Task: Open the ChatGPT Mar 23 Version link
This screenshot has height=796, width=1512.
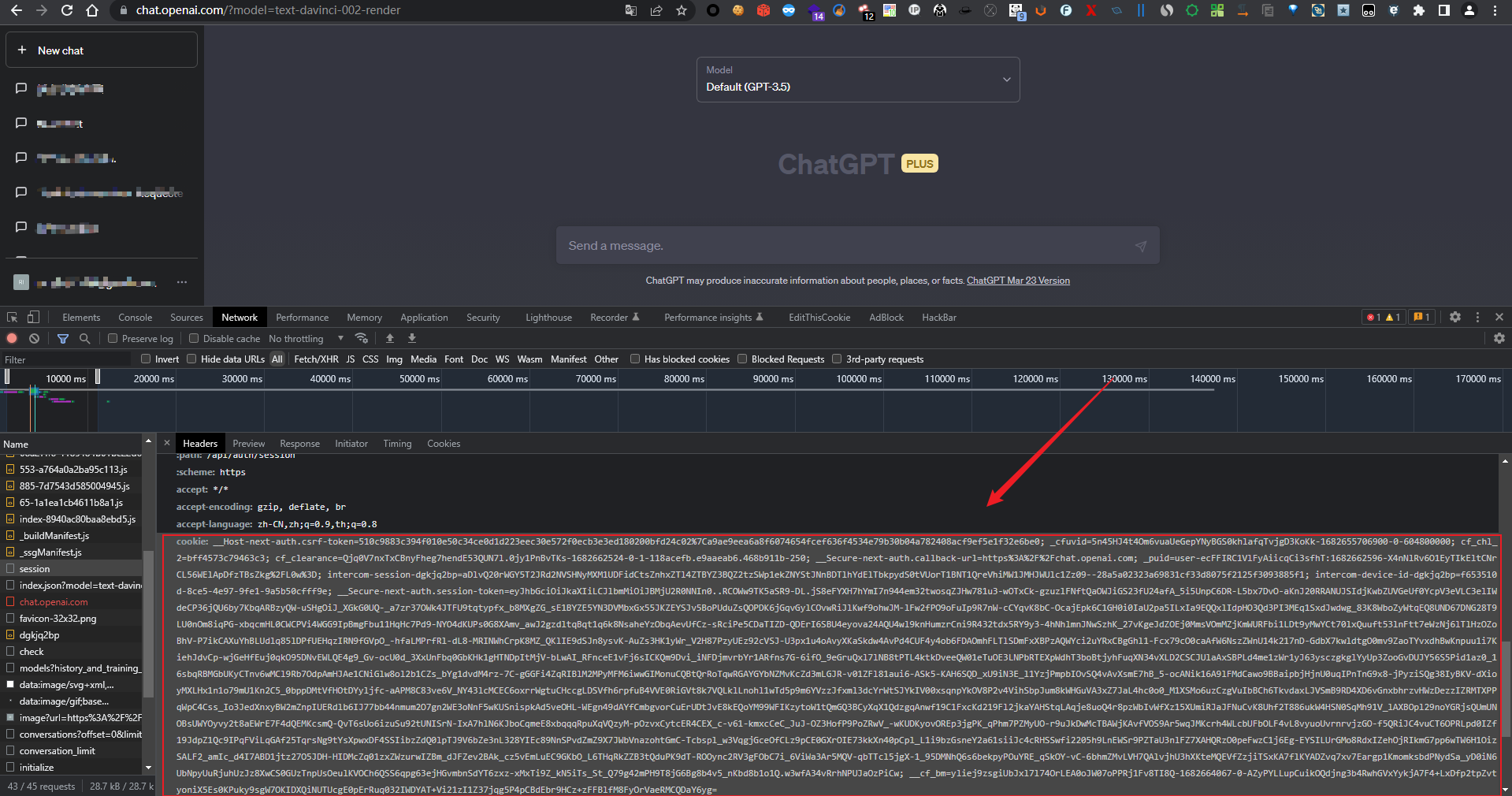Action: pyautogui.click(x=1018, y=281)
